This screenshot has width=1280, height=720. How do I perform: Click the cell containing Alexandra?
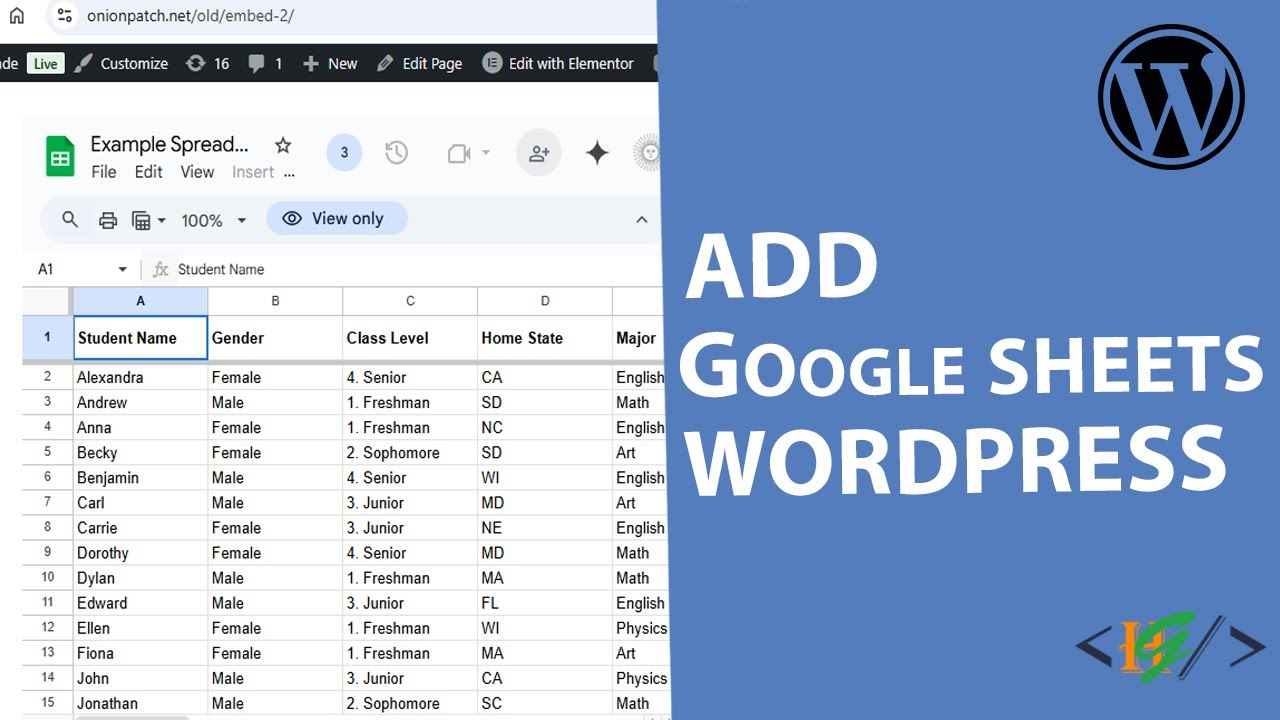tap(140, 378)
